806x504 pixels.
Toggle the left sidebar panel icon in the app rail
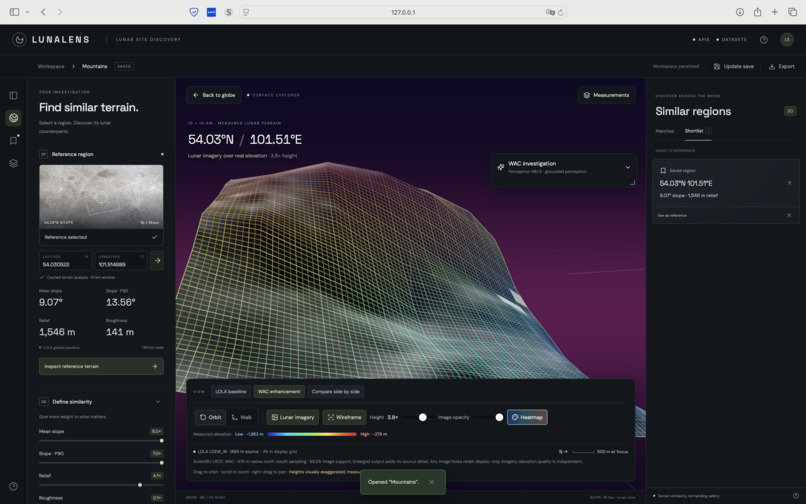(13, 95)
